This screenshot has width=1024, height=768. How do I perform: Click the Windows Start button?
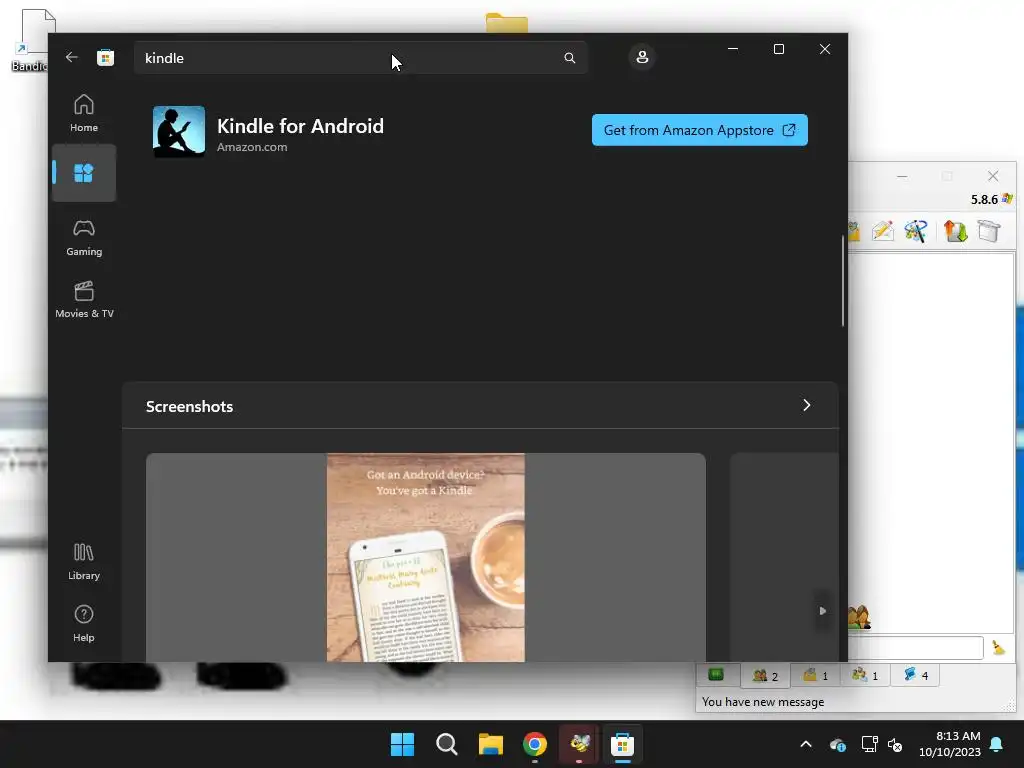pos(402,744)
